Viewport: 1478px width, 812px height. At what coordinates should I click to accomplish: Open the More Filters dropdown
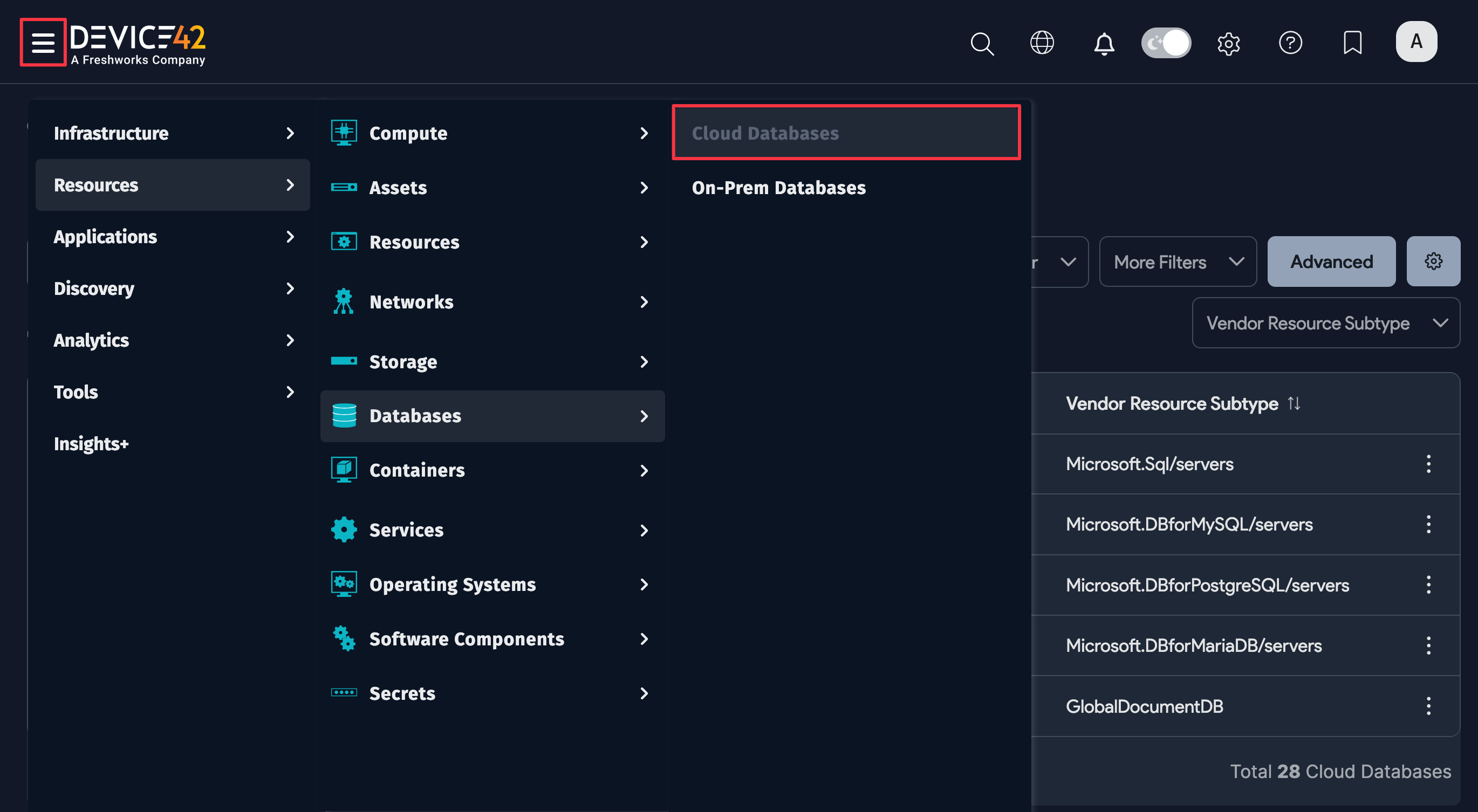(1178, 262)
